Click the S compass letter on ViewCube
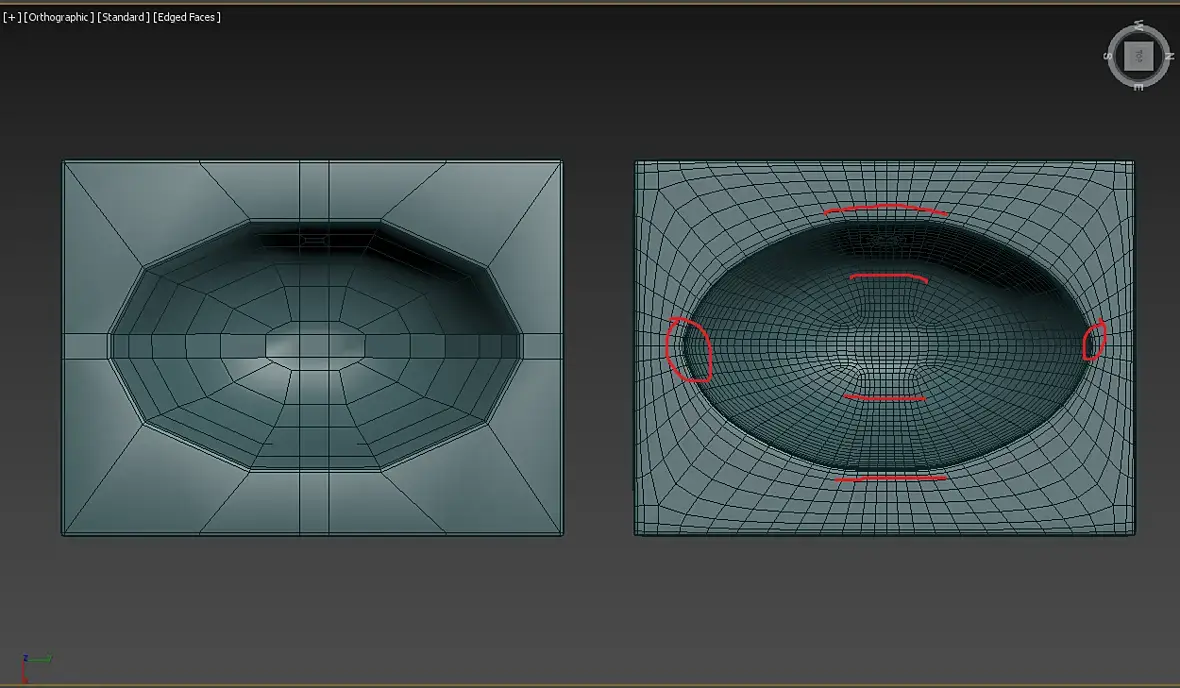The width and height of the screenshot is (1180, 688). tap(1107, 56)
